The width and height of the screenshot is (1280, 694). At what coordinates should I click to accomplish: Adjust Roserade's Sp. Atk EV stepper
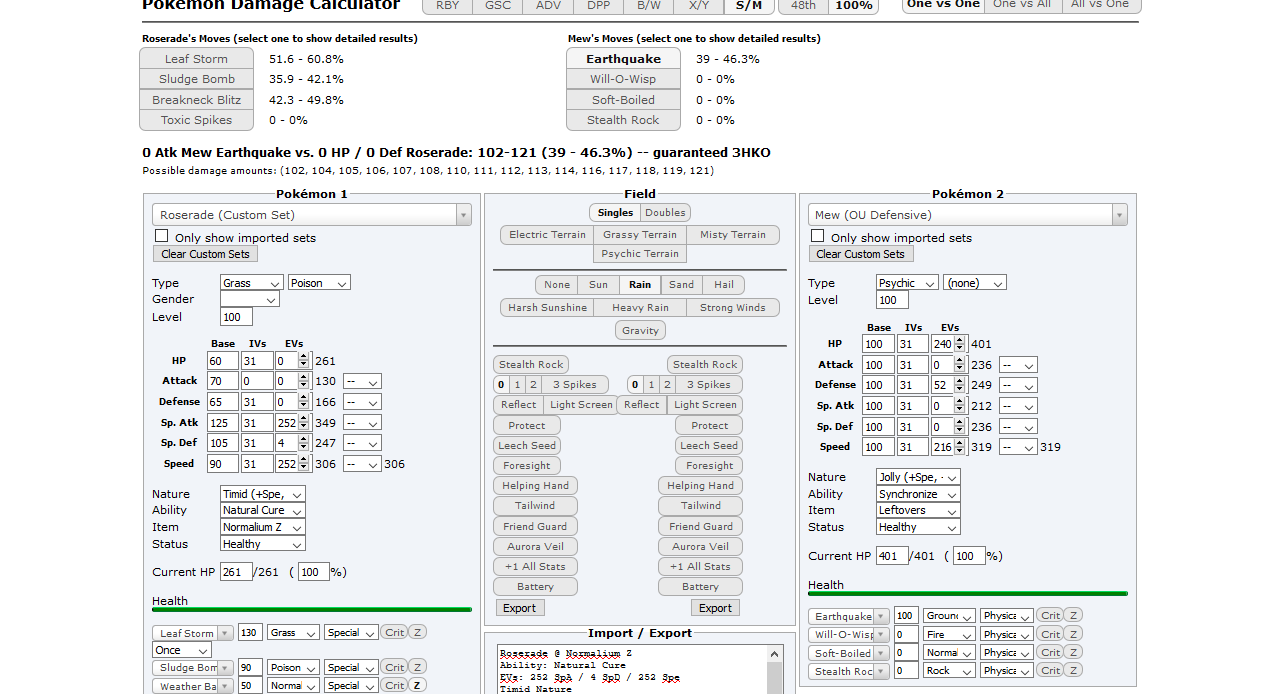(x=304, y=423)
